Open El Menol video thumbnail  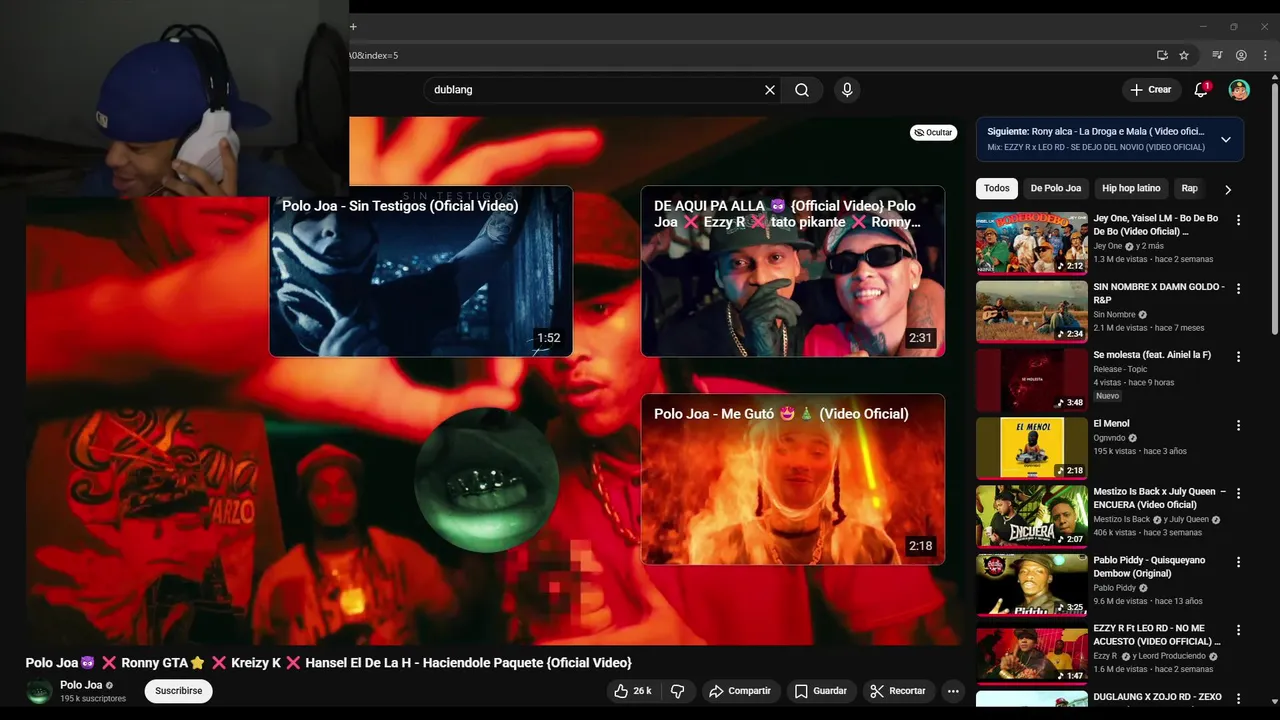pyautogui.click(x=1031, y=448)
